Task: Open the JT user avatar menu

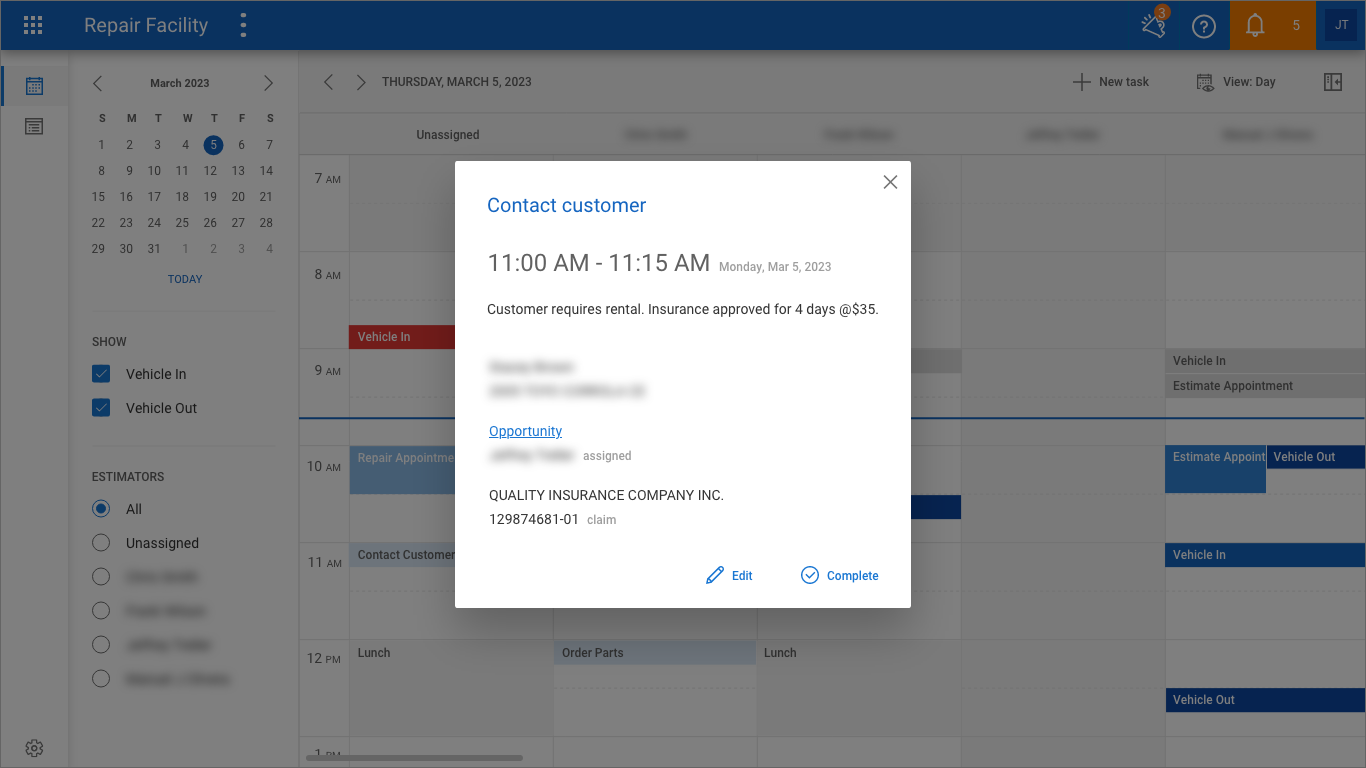Action: pyautogui.click(x=1341, y=25)
